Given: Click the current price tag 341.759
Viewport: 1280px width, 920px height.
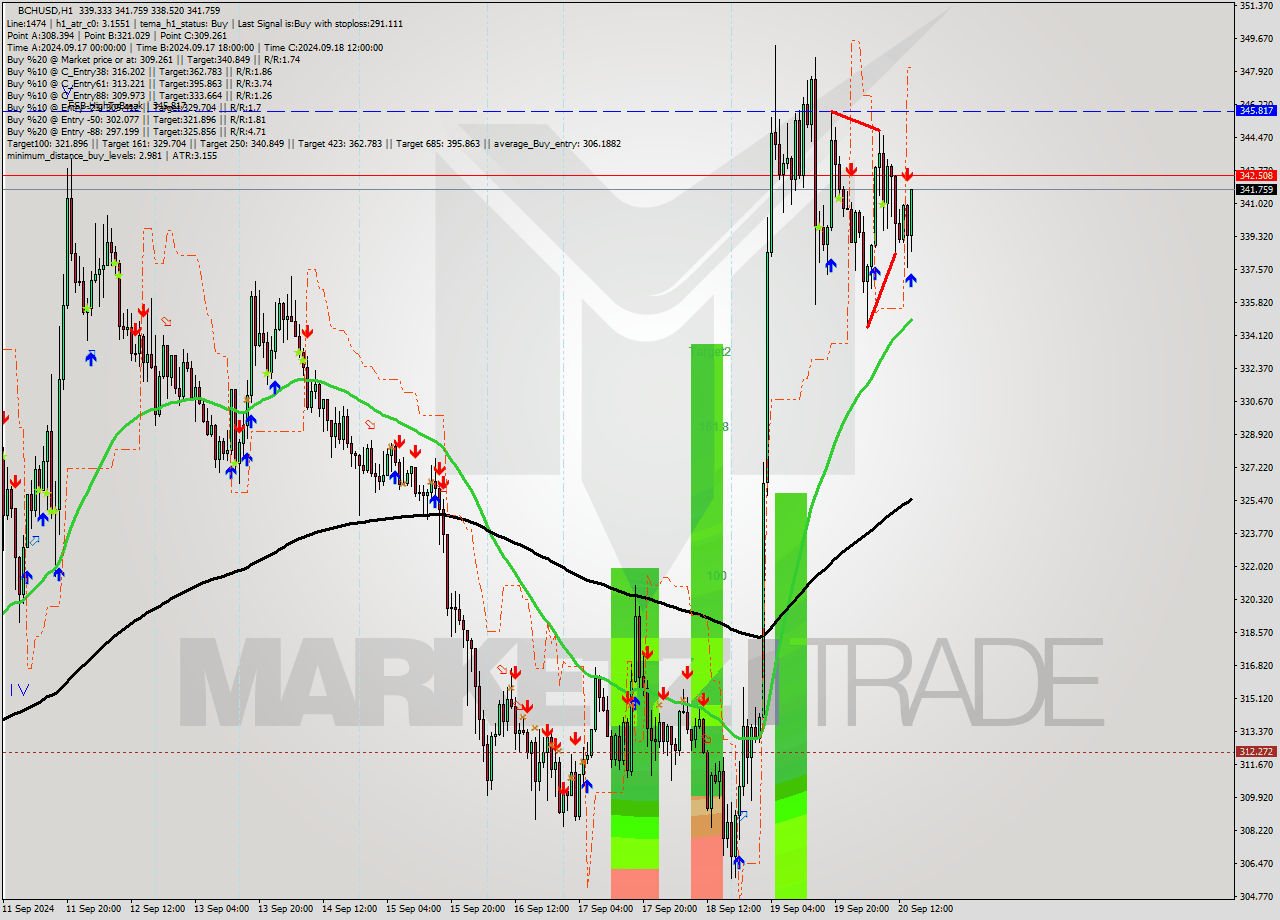Looking at the screenshot, I should tap(1256, 189).
